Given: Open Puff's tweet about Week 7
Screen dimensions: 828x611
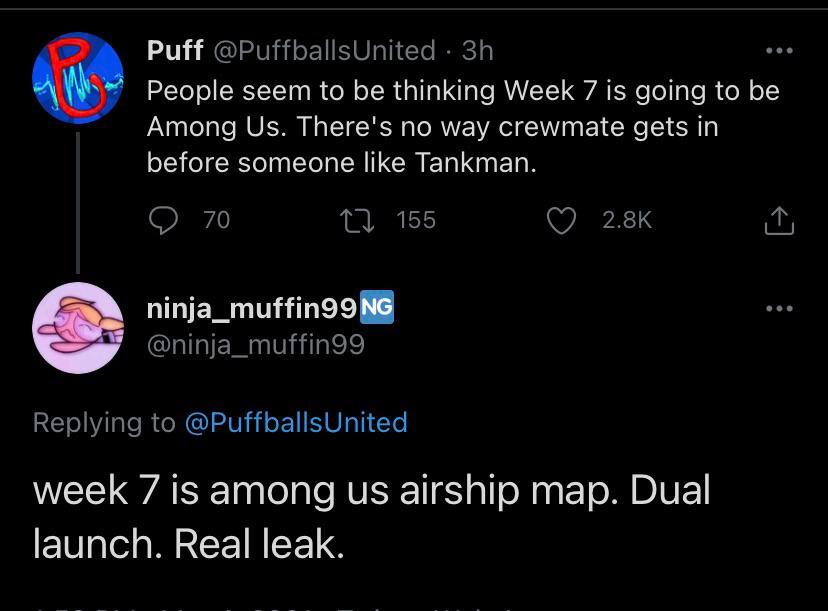Looking at the screenshot, I should [462, 126].
